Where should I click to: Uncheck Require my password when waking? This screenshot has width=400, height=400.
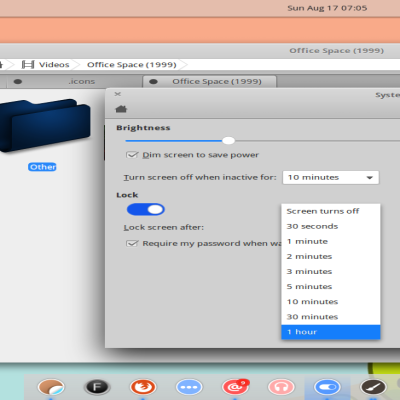pyautogui.click(x=132, y=243)
